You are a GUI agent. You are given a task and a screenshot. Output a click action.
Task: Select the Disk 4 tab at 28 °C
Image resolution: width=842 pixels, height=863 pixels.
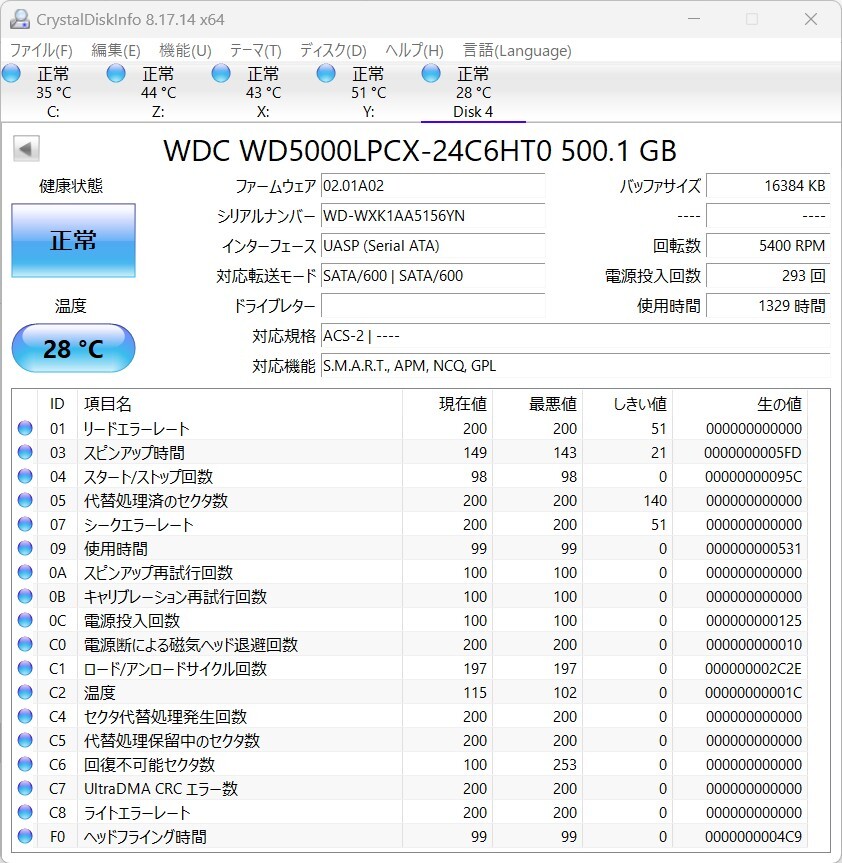[473, 92]
